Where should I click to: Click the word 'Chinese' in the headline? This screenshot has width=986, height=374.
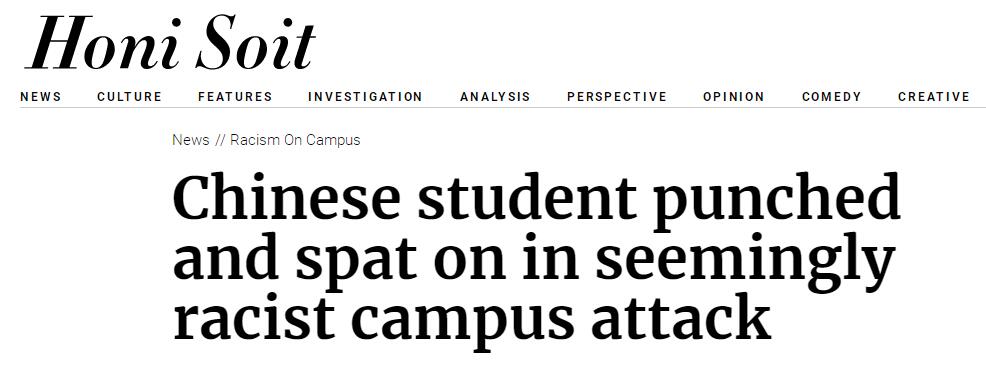coord(287,199)
